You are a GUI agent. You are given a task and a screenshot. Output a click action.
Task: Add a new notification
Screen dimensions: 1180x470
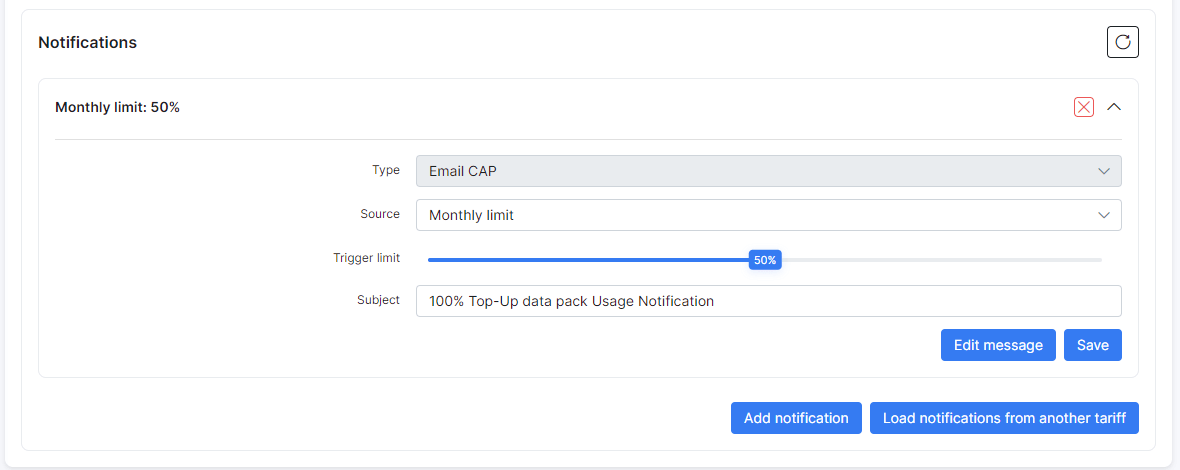point(796,418)
